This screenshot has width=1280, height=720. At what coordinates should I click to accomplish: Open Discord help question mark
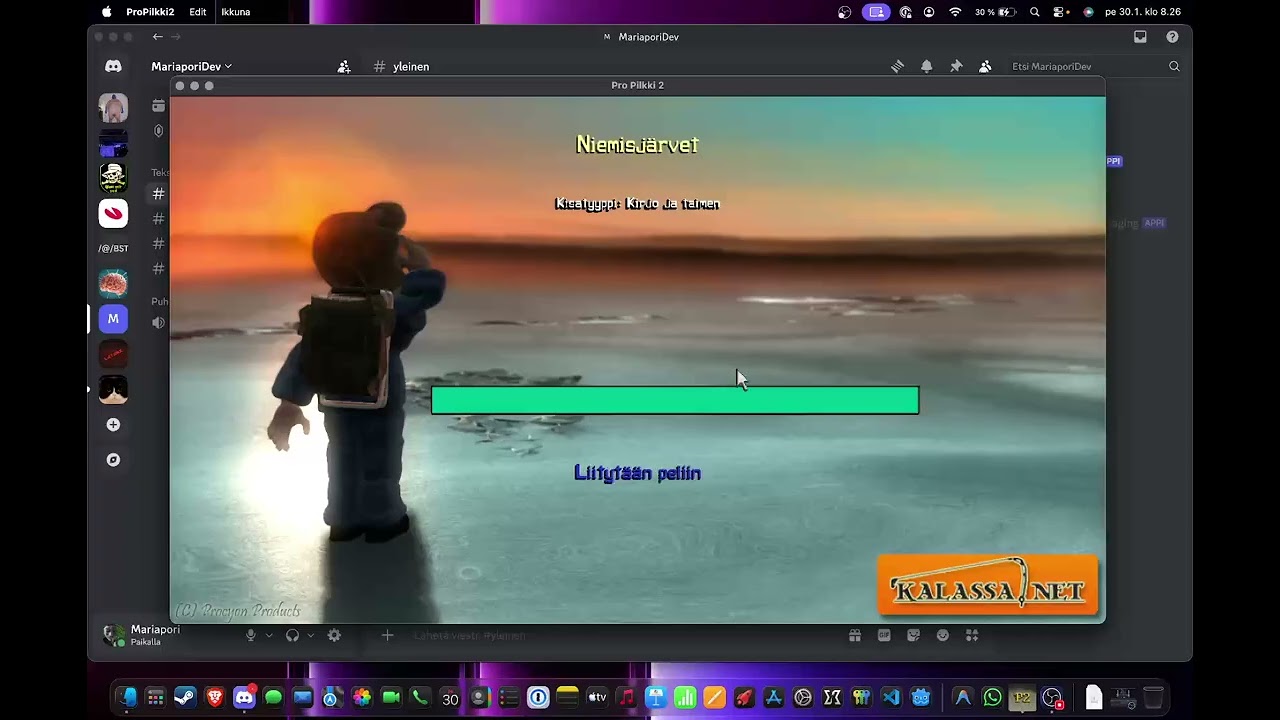[1172, 37]
